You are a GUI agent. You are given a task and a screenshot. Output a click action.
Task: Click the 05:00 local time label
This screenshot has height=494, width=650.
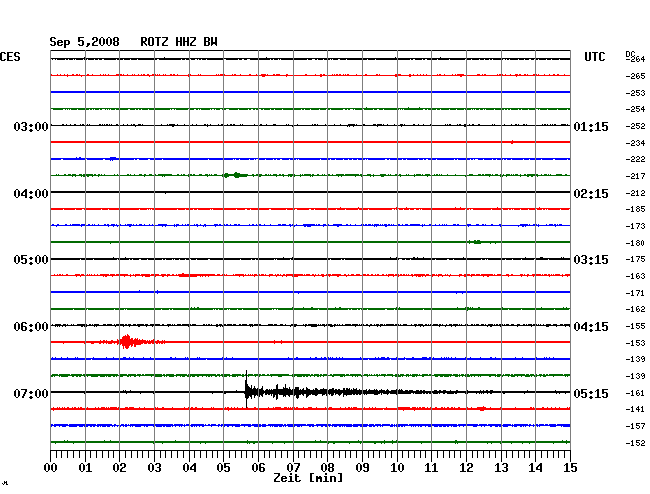pyautogui.click(x=31, y=260)
